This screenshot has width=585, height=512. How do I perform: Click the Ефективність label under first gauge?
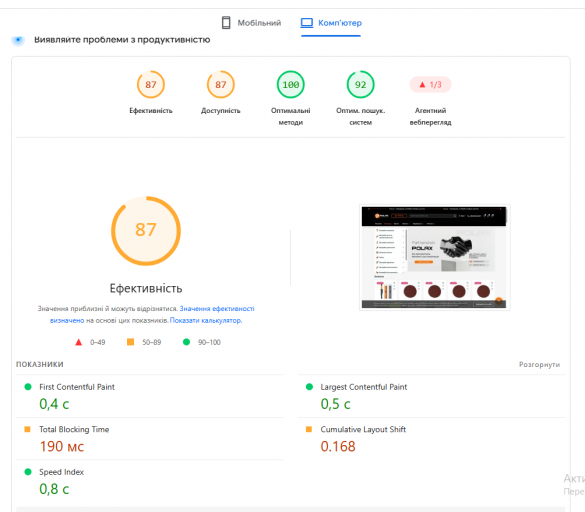pos(151,110)
